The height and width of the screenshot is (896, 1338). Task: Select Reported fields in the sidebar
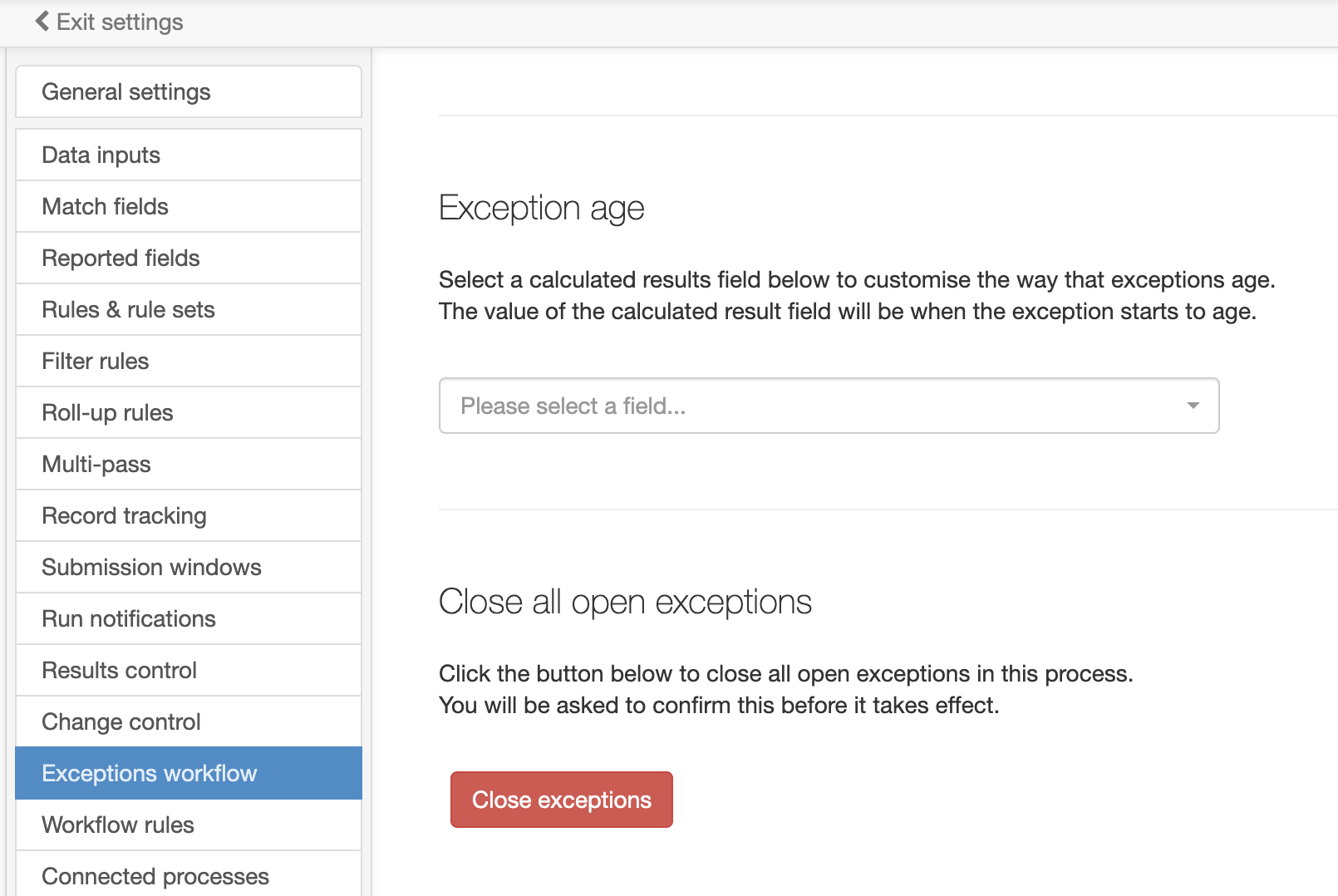pos(189,258)
